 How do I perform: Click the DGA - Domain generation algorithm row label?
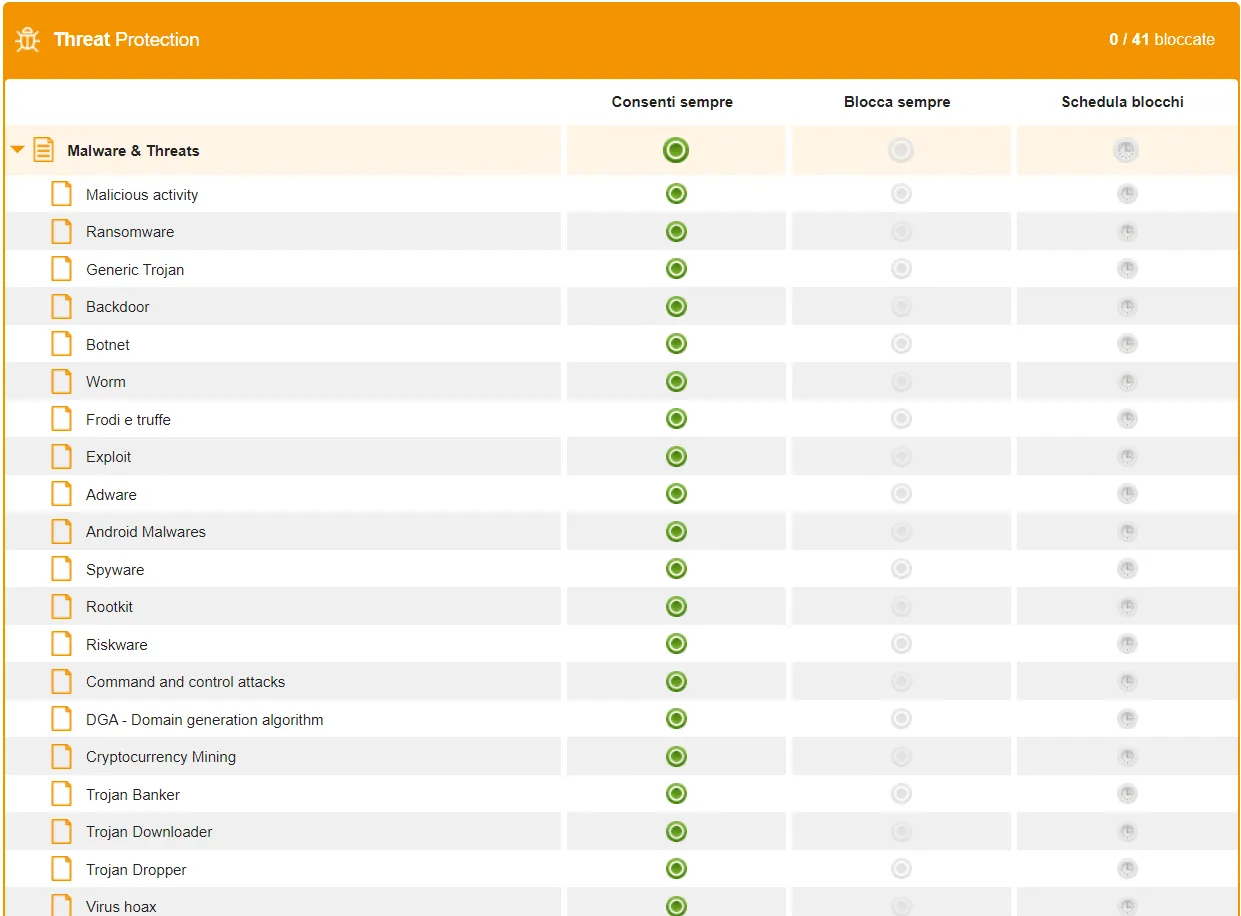205,720
